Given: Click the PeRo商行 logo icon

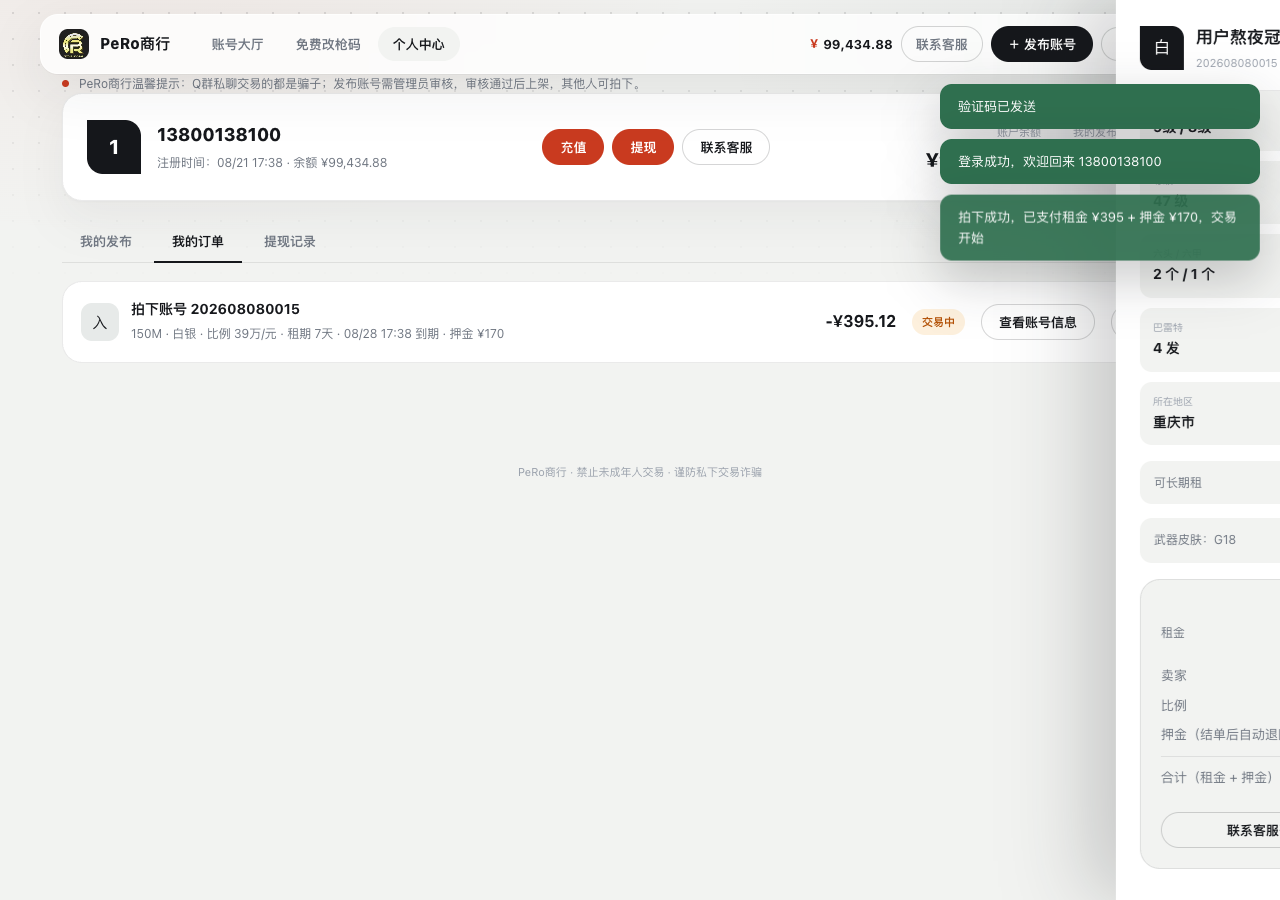Looking at the screenshot, I should click(x=74, y=44).
